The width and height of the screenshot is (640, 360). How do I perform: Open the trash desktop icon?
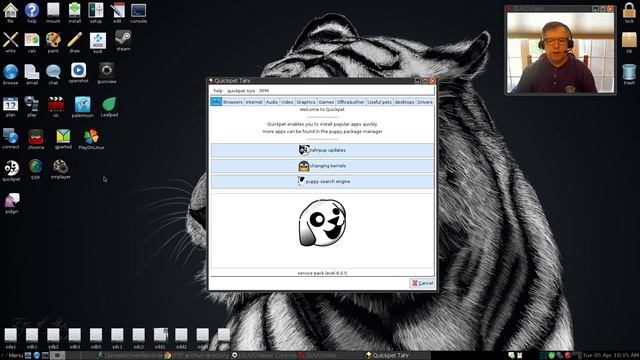(x=629, y=74)
